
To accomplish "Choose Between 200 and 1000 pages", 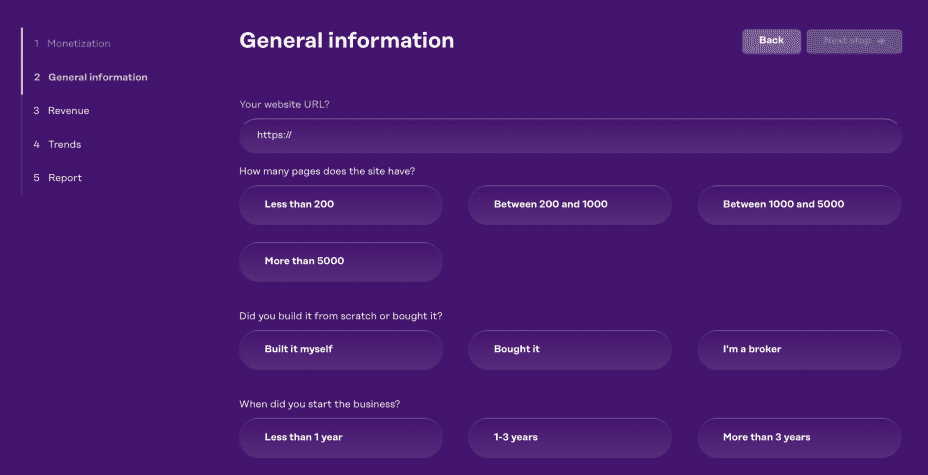I will (x=569, y=204).
